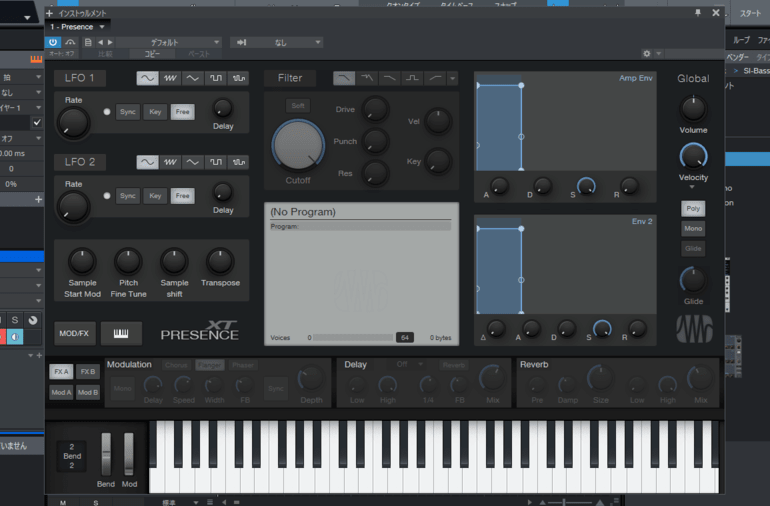Switch voice mode to Mono
Image resolution: width=770 pixels, height=506 pixels.
point(692,228)
